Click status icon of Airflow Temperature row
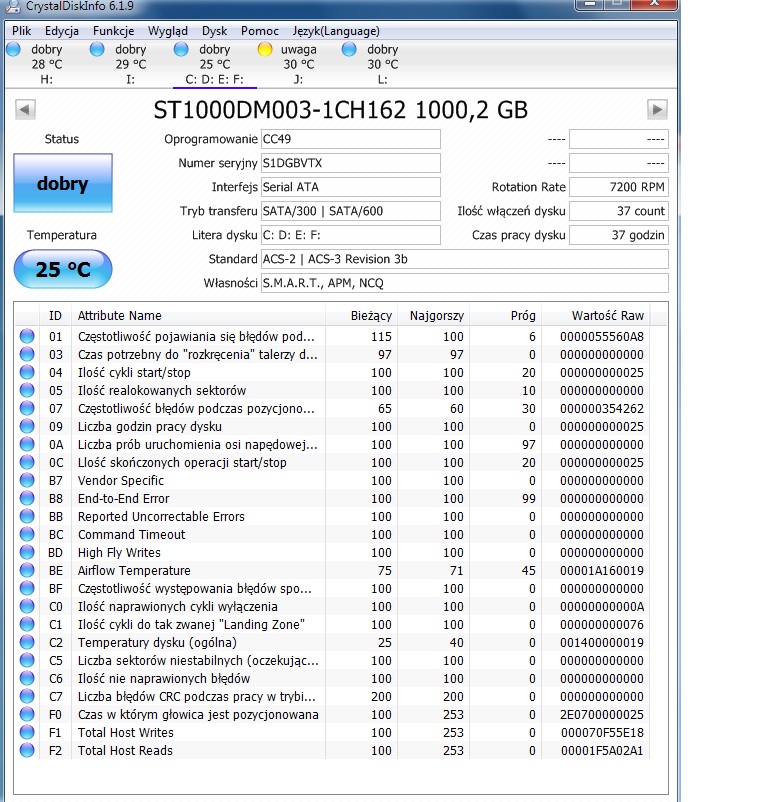The image size is (768, 802). (x=27, y=570)
